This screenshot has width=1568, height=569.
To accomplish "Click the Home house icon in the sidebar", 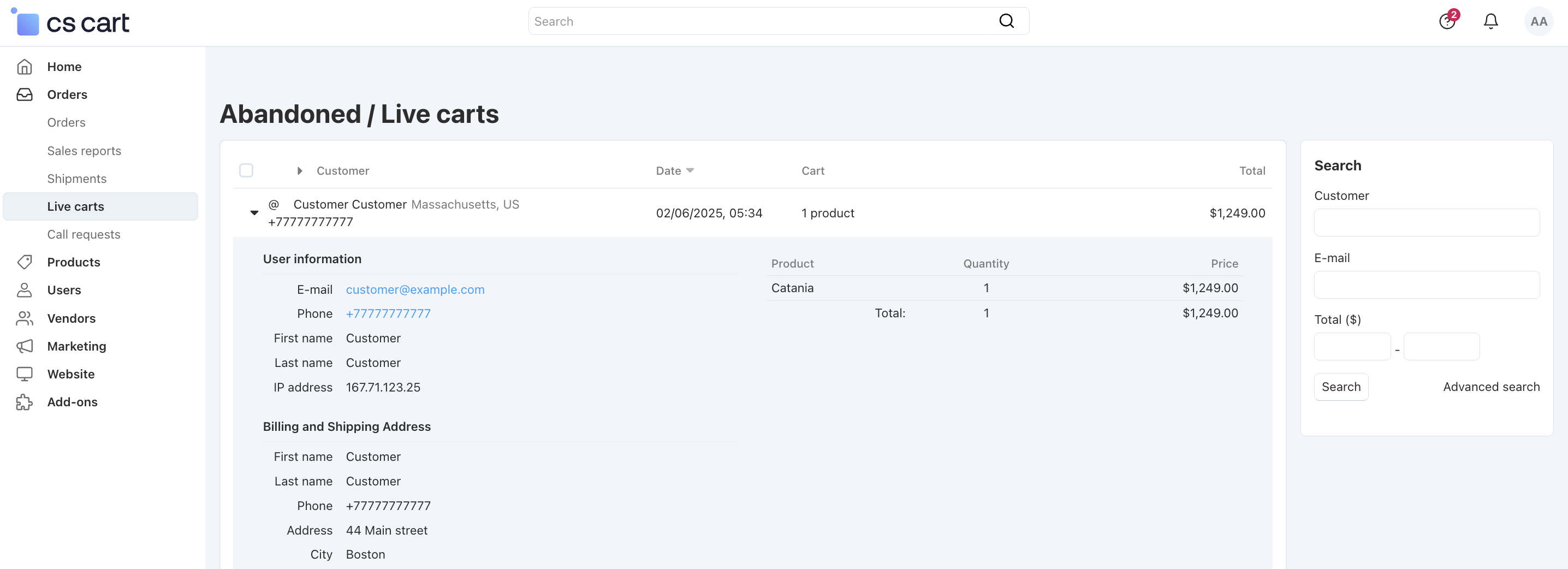I will click(25, 66).
